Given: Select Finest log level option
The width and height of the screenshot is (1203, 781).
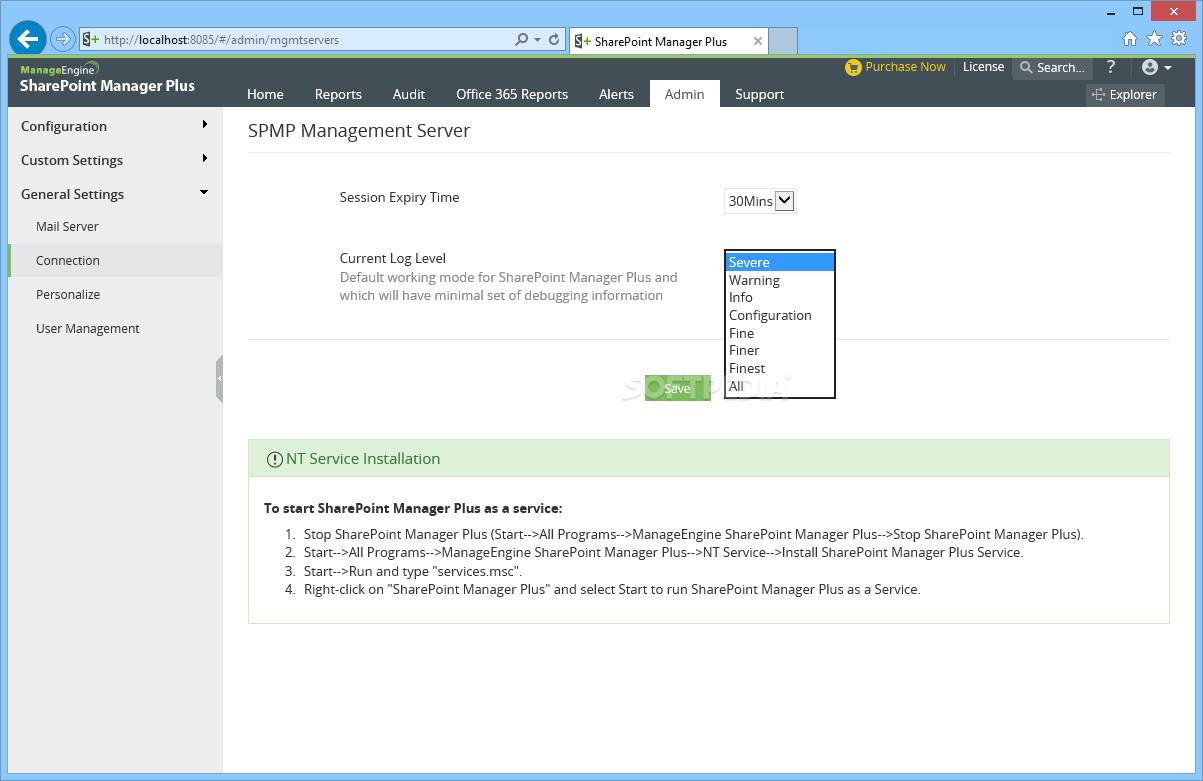Looking at the screenshot, I should point(780,368).
